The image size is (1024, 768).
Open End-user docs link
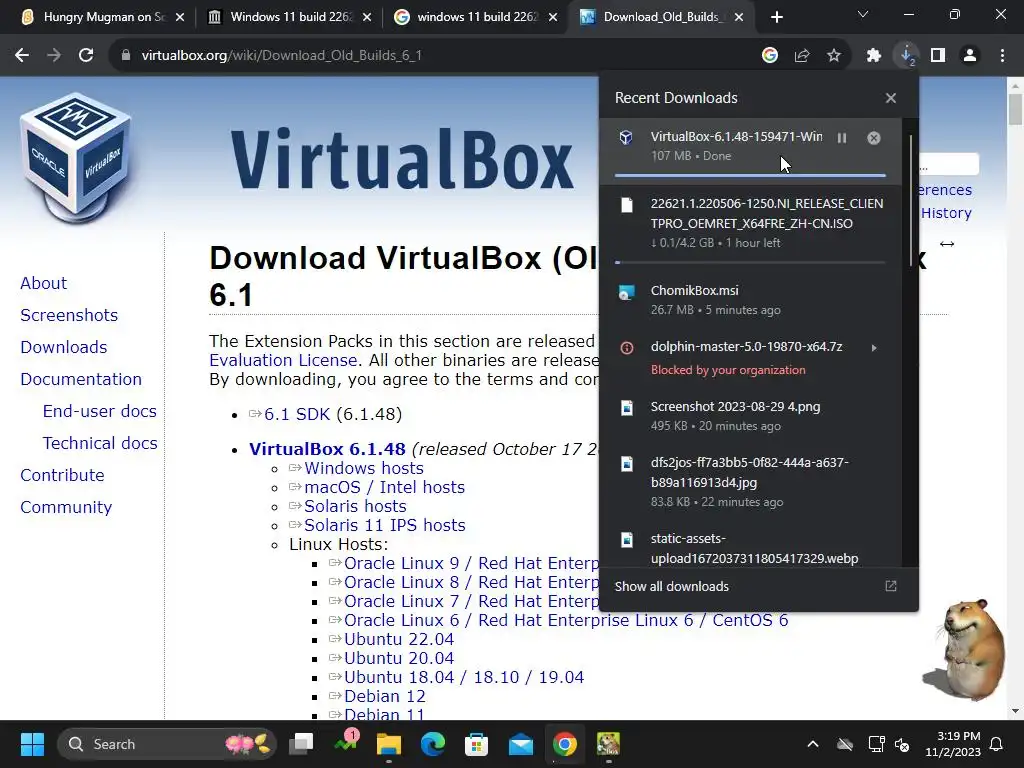(x=99, y=411)
